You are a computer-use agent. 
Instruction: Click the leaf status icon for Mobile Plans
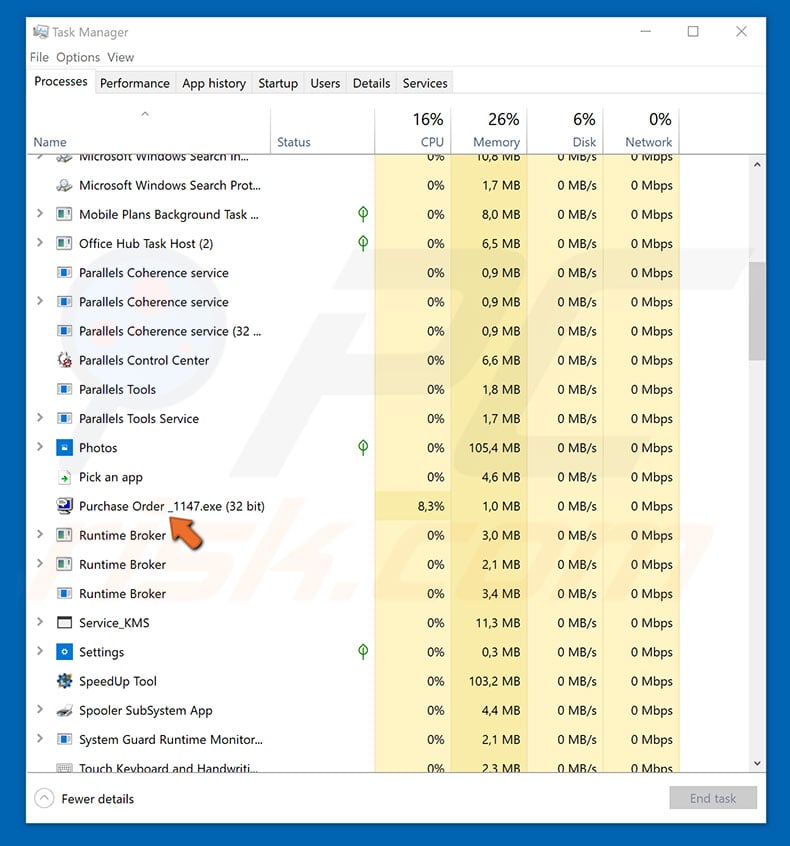(x=363, y=214)
